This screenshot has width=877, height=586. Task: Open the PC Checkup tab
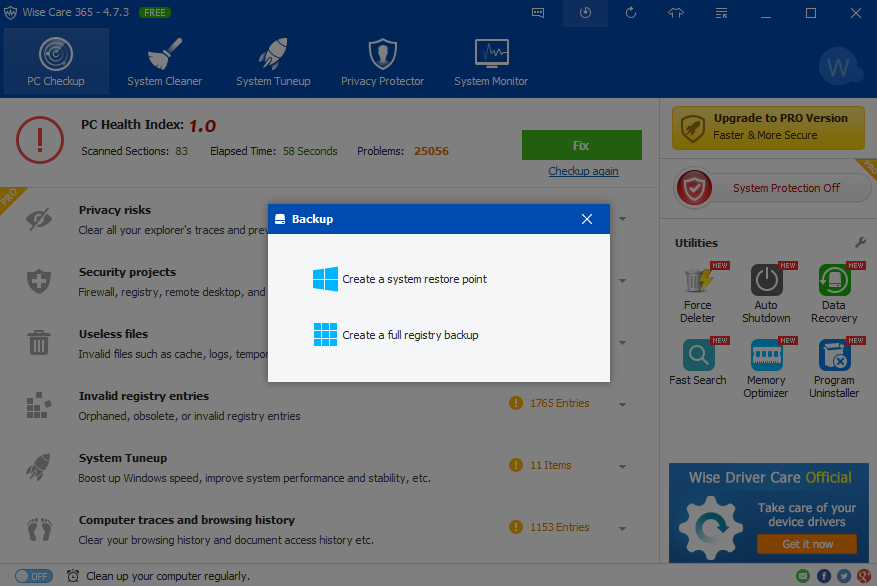pyautogui.click(x=56, y=62)
